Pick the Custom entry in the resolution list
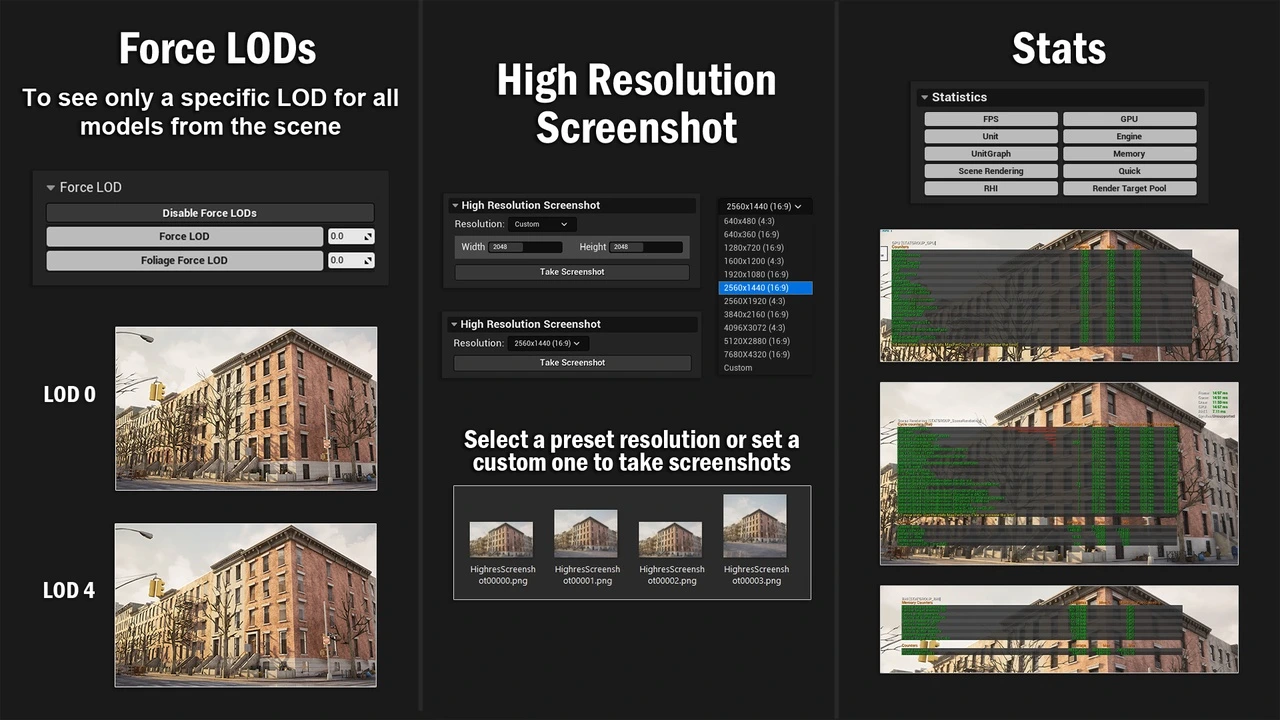 (738, 368)
